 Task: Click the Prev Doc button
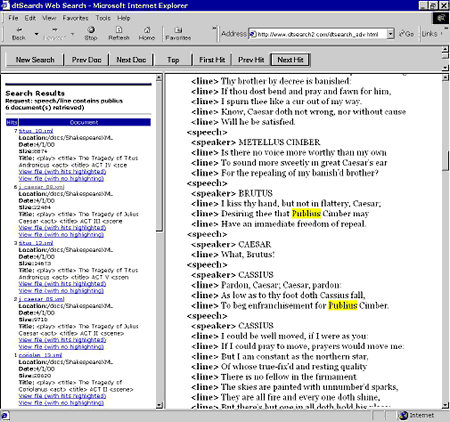[x=87, y=60]
